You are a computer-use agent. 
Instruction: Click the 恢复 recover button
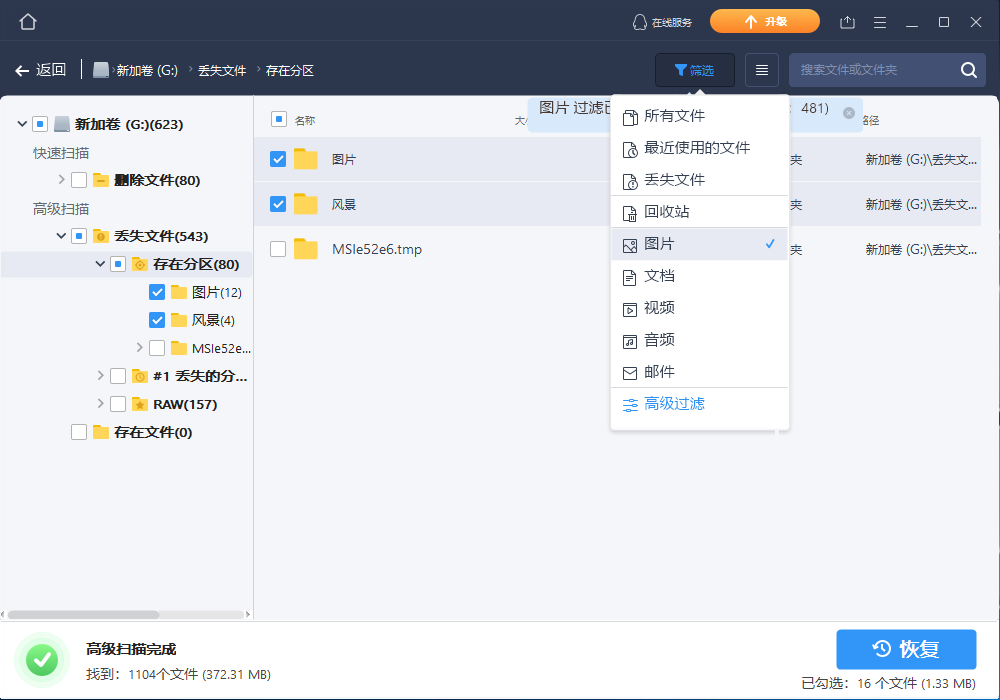coord(905,649)
